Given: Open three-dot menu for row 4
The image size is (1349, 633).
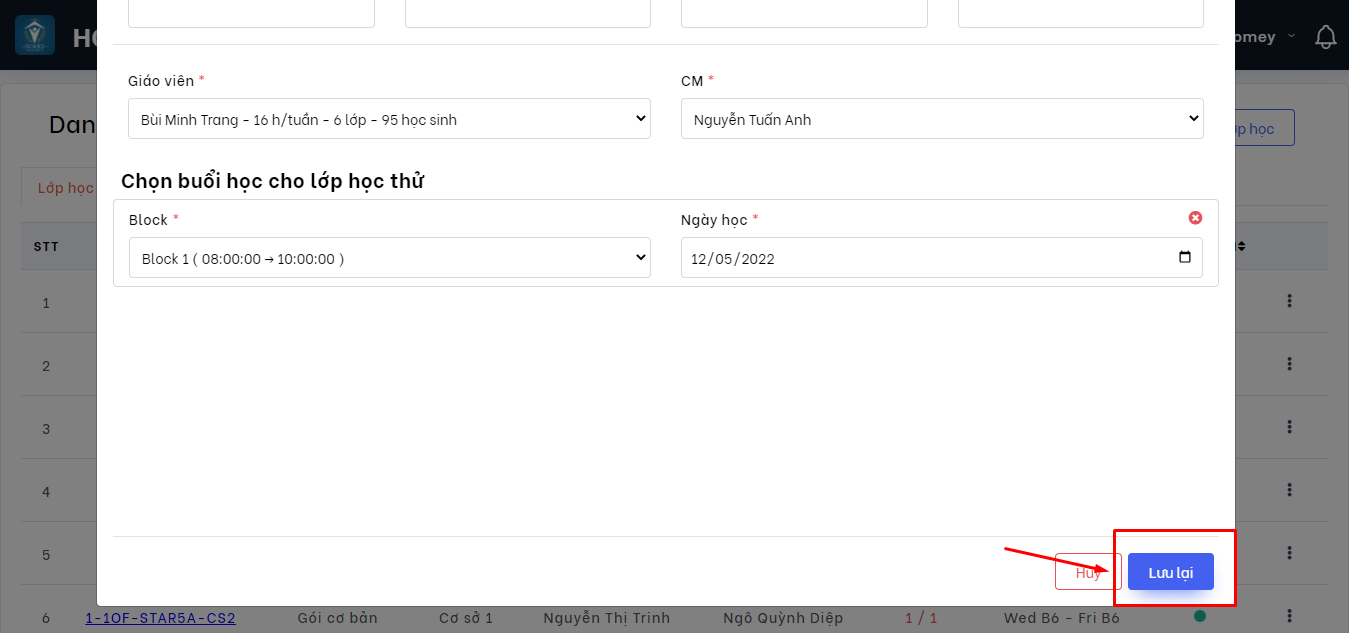Looking at the screenshot, I should 1289,491.
